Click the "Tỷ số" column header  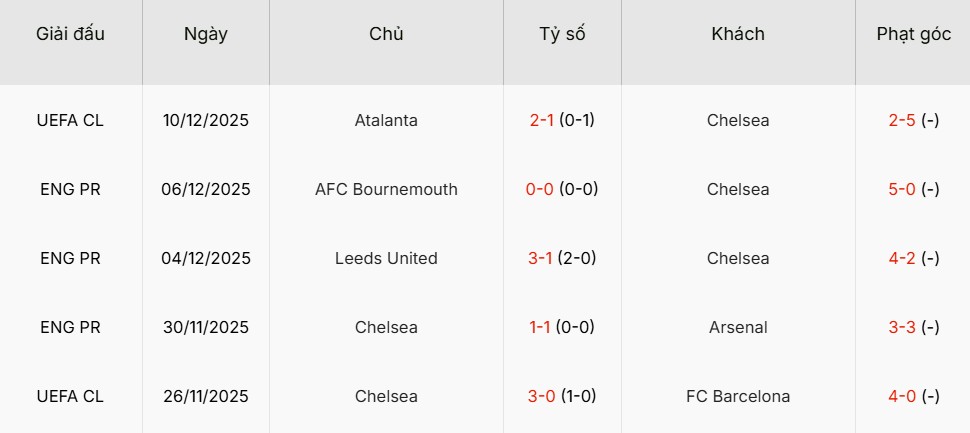pyautogui.click(x=562, y=34)
